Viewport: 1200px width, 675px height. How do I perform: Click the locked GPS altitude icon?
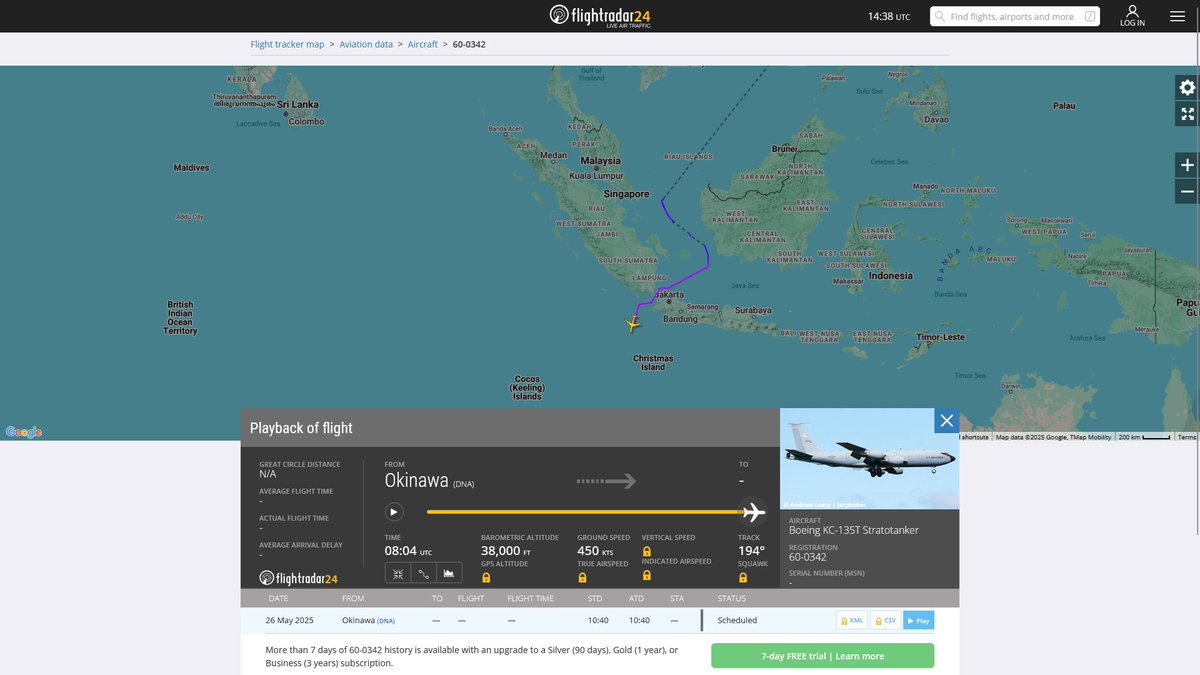click(486, 577)
